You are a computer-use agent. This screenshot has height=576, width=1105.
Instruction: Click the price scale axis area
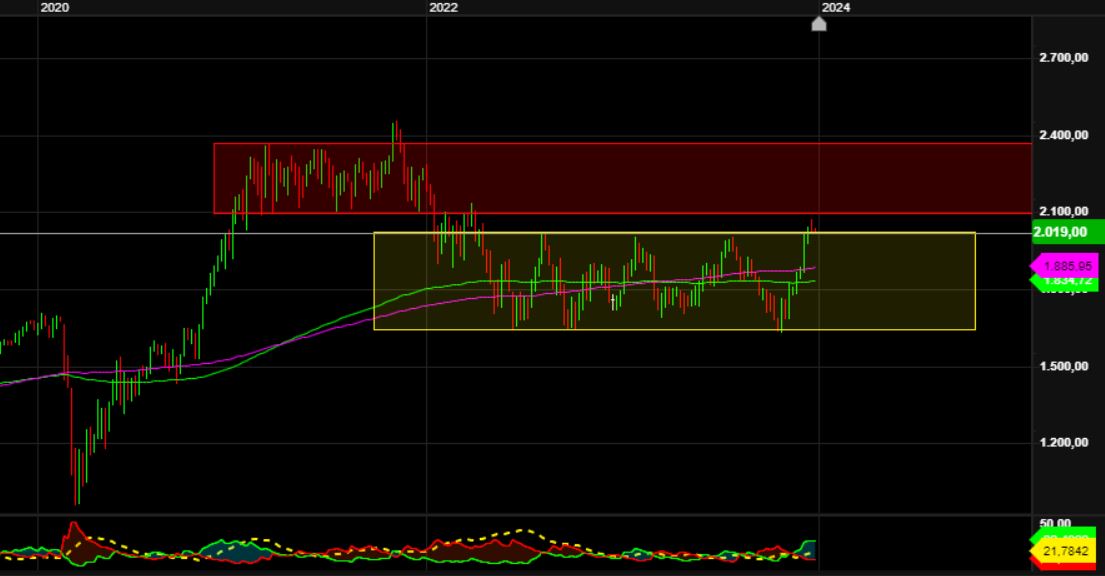point(1065,400)
